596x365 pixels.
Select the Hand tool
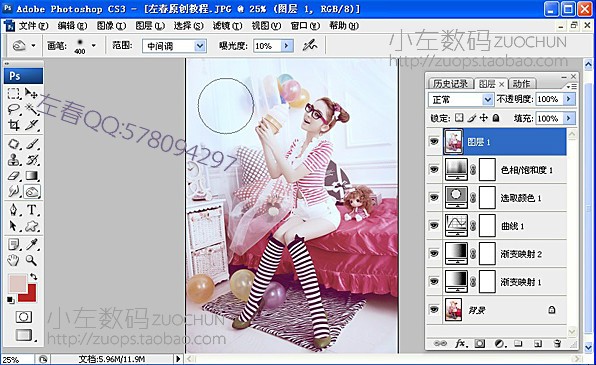[14, 260]
